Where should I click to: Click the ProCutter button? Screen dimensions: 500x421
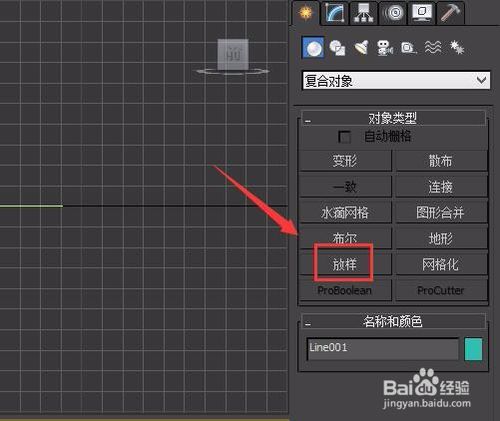coord(441,290)
